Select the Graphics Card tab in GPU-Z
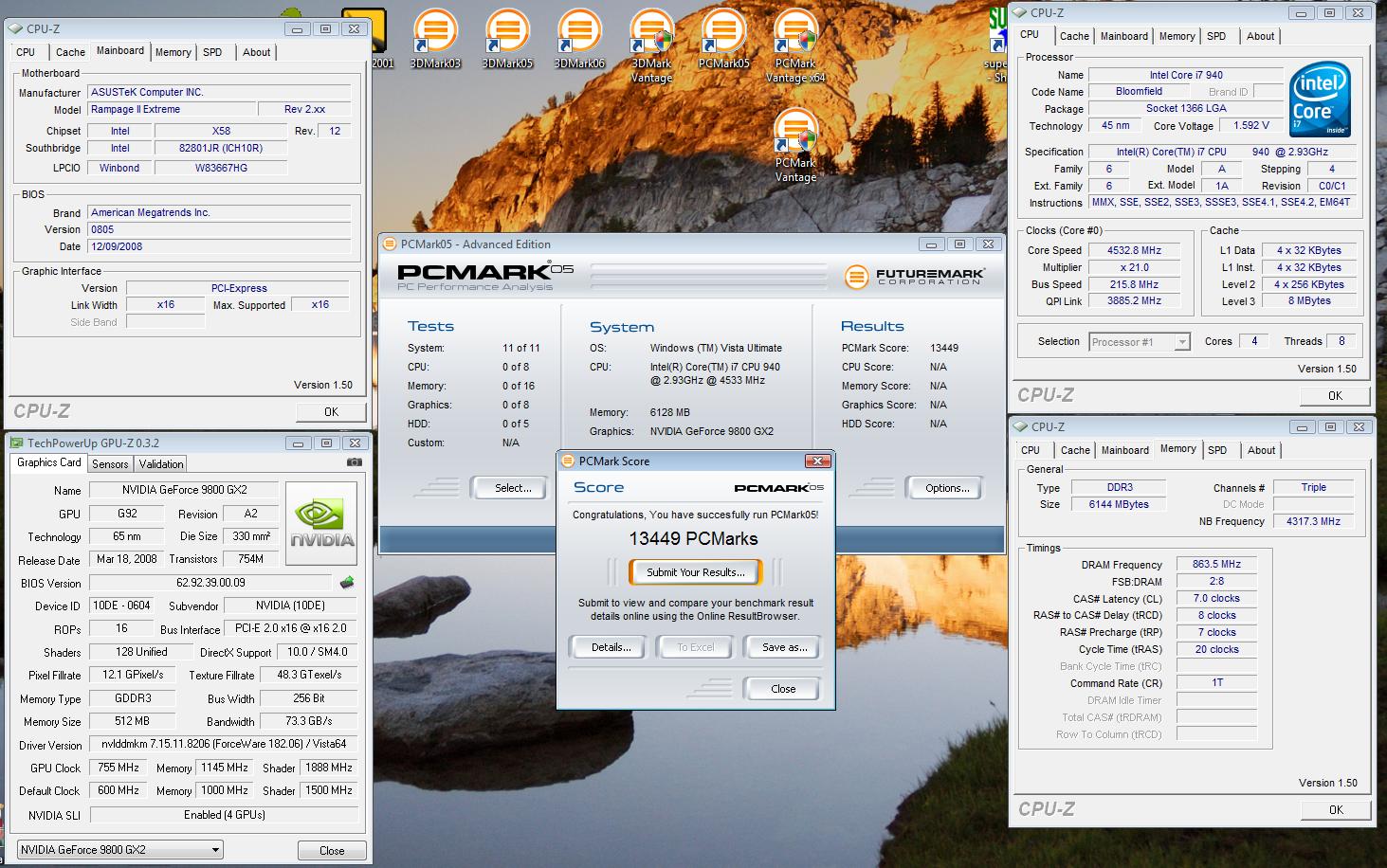1387x868 pixels. coord(49,462)
